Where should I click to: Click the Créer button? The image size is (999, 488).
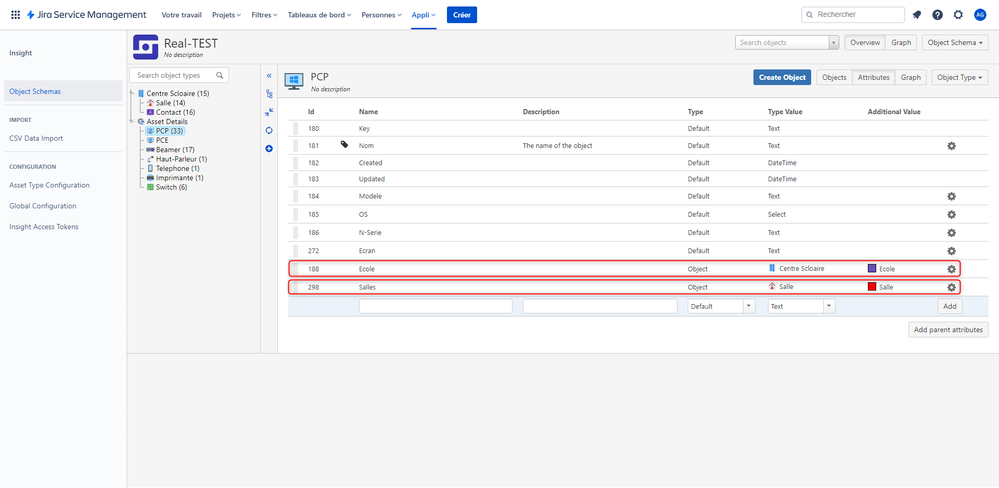[462, 15]
